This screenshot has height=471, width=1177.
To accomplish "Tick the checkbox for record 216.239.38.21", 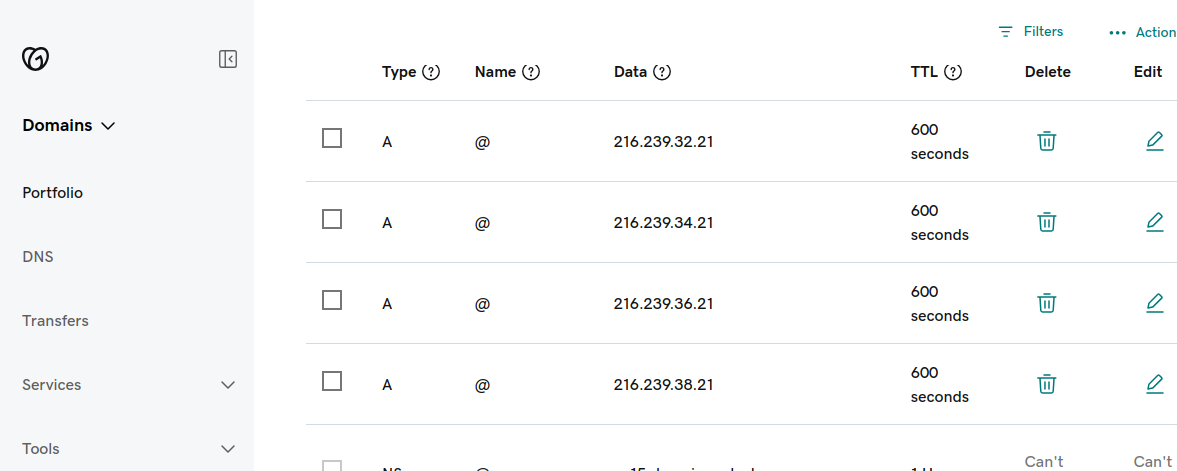I will click(x=332, y=381).
